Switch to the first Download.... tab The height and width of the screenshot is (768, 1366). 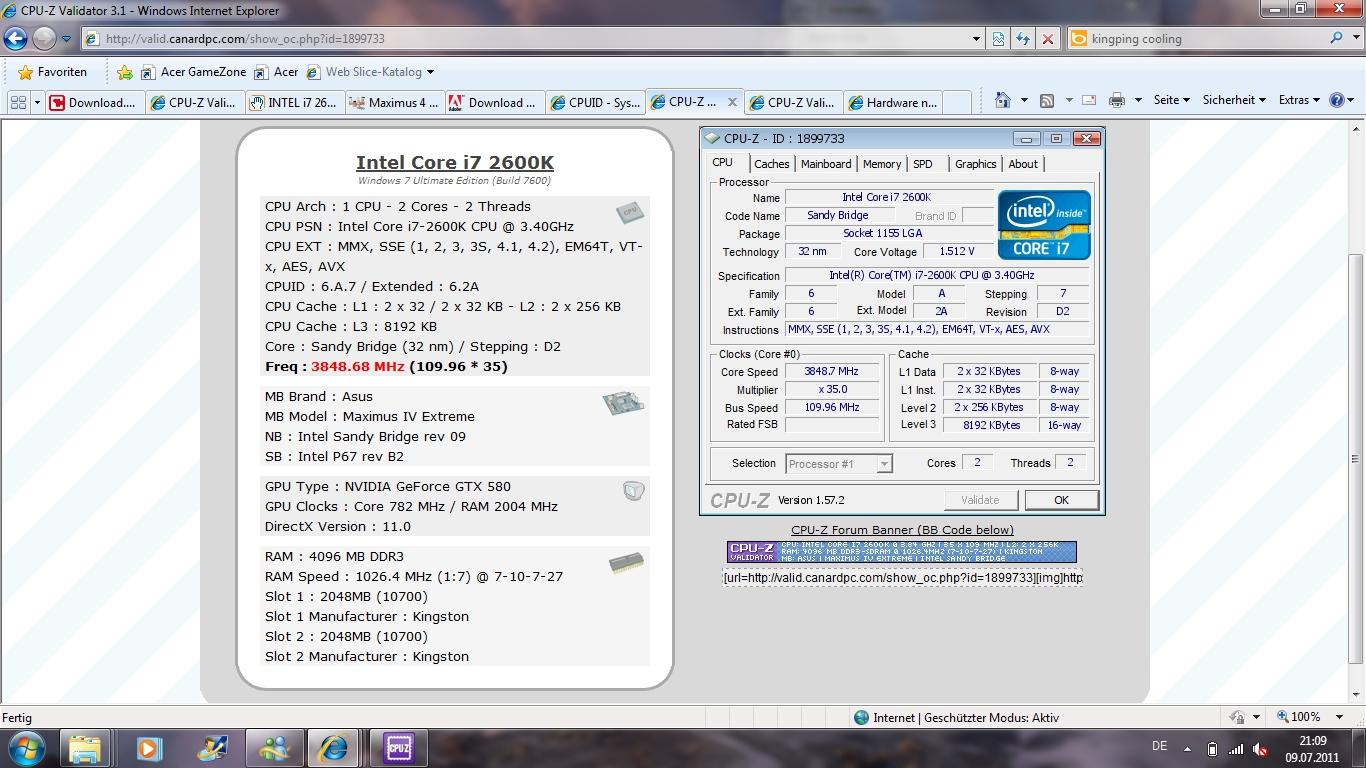click(x=95, y=102)
